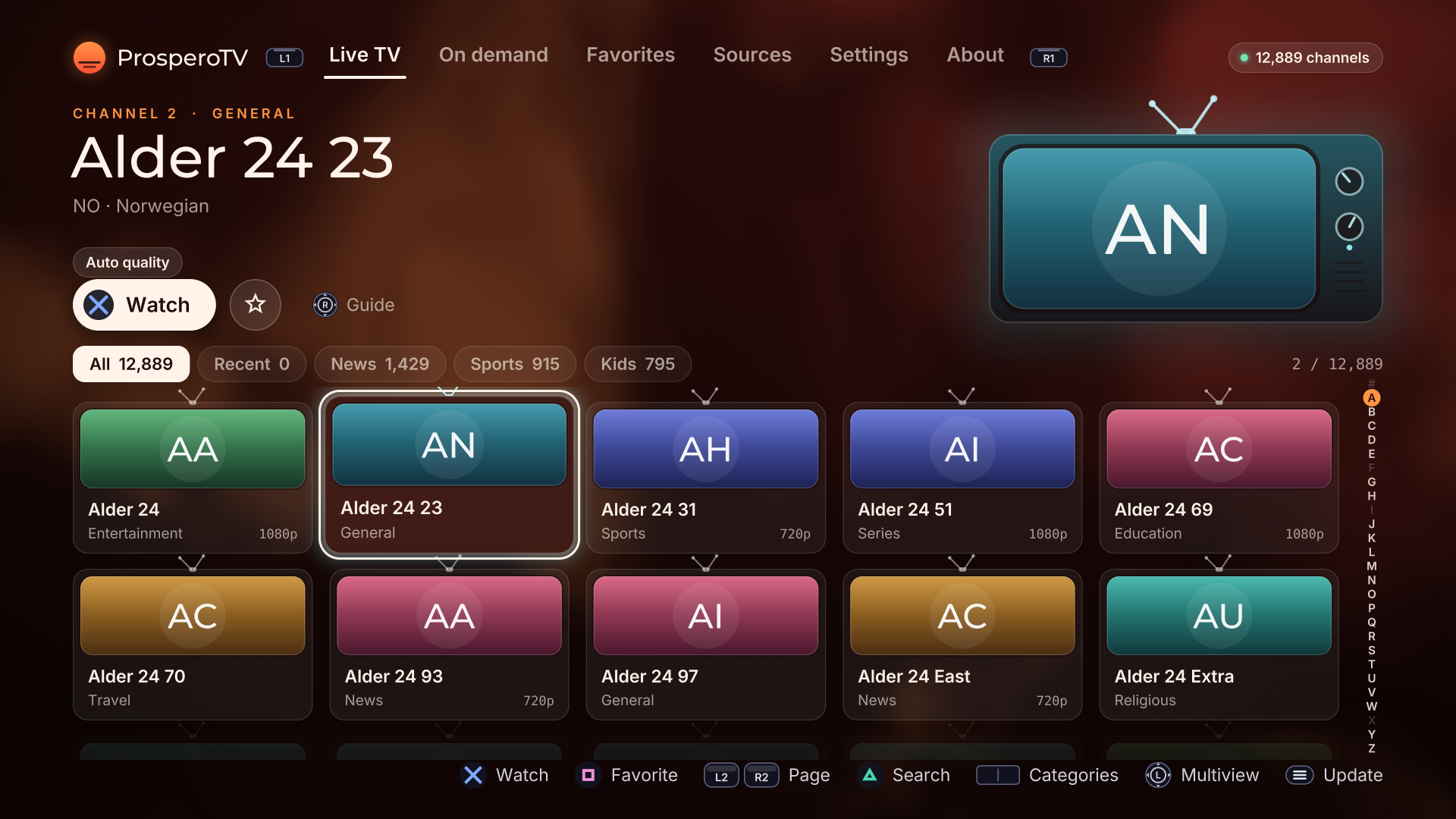Select the Sports 915 filter chip

(515, 364)
